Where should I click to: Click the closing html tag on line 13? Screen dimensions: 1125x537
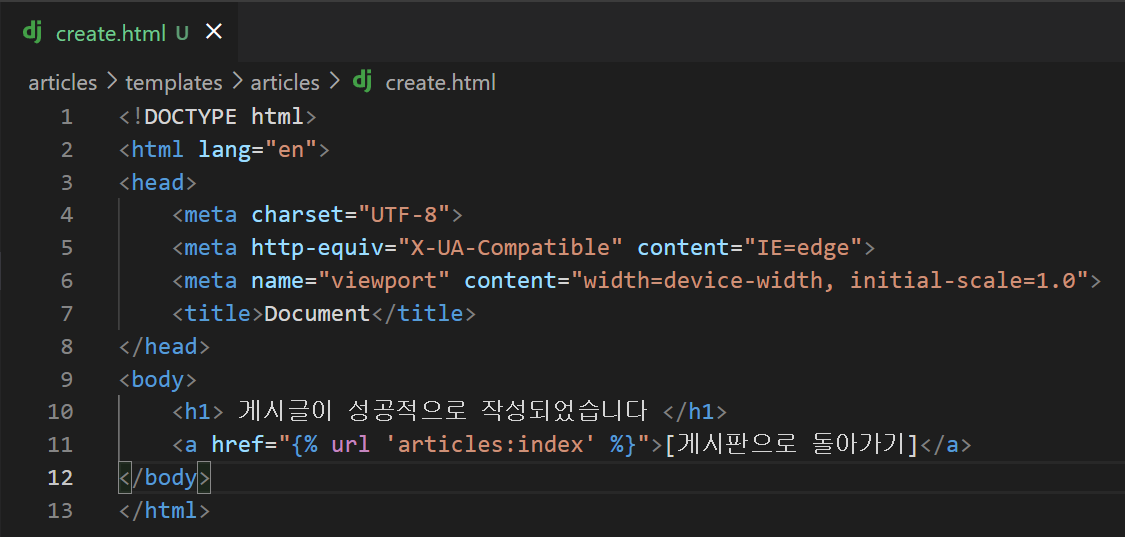coord(164,510)
